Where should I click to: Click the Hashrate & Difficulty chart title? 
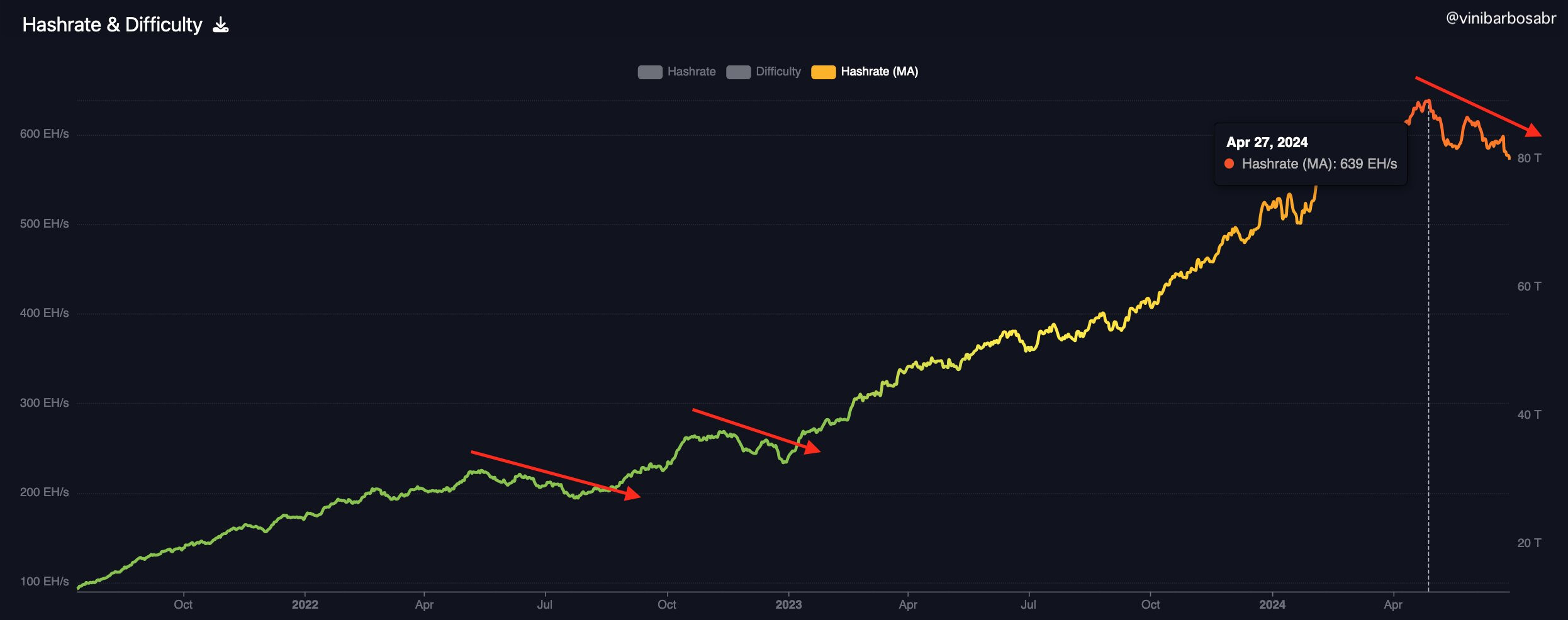pos(112,25)
